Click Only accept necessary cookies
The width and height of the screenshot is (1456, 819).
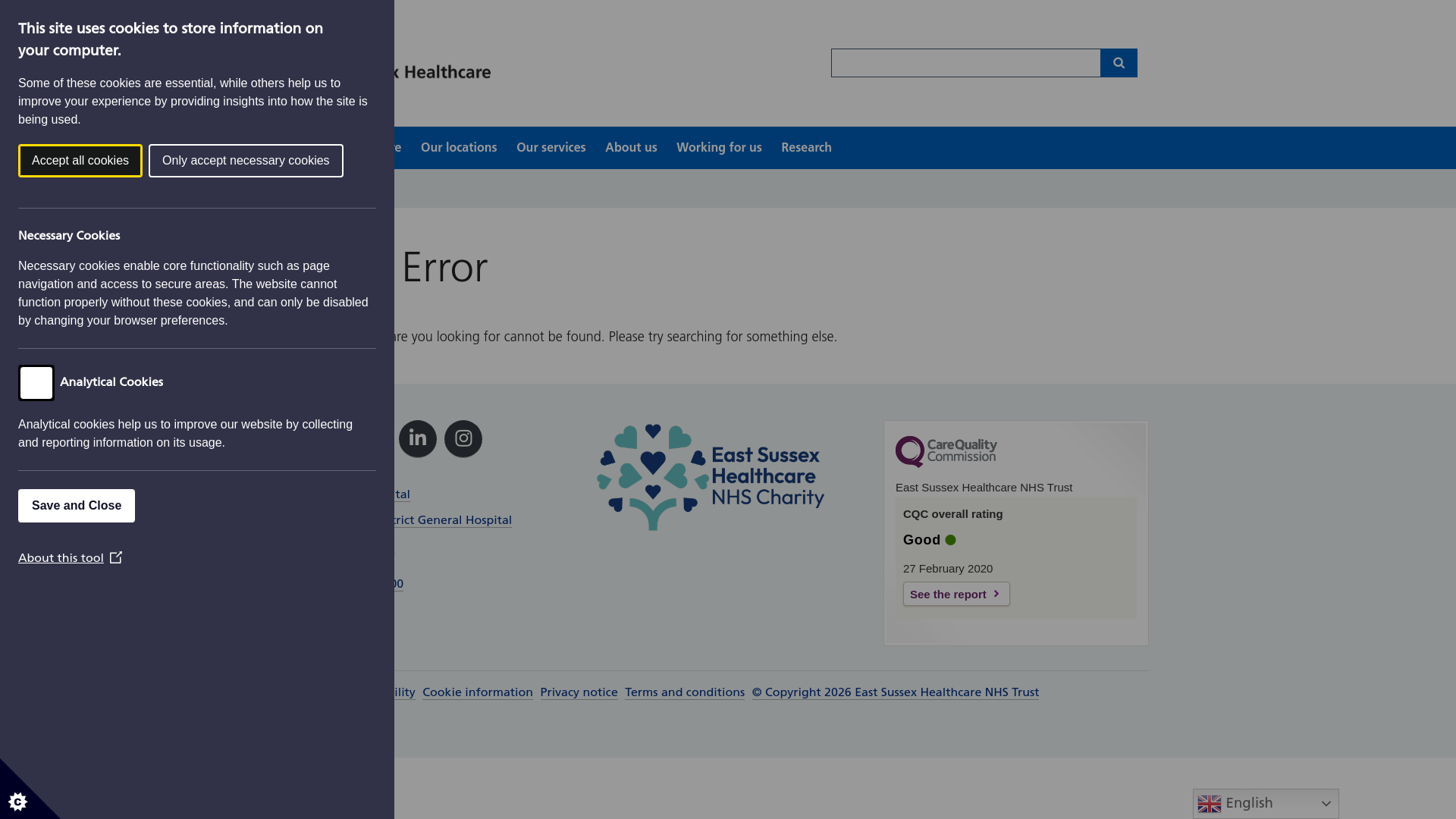coord(246,161)
